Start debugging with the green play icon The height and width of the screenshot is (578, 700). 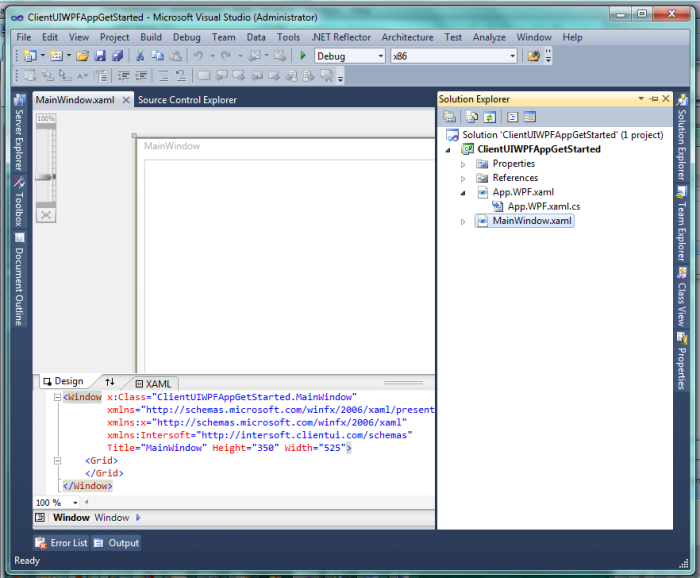(x=303, y=56)
